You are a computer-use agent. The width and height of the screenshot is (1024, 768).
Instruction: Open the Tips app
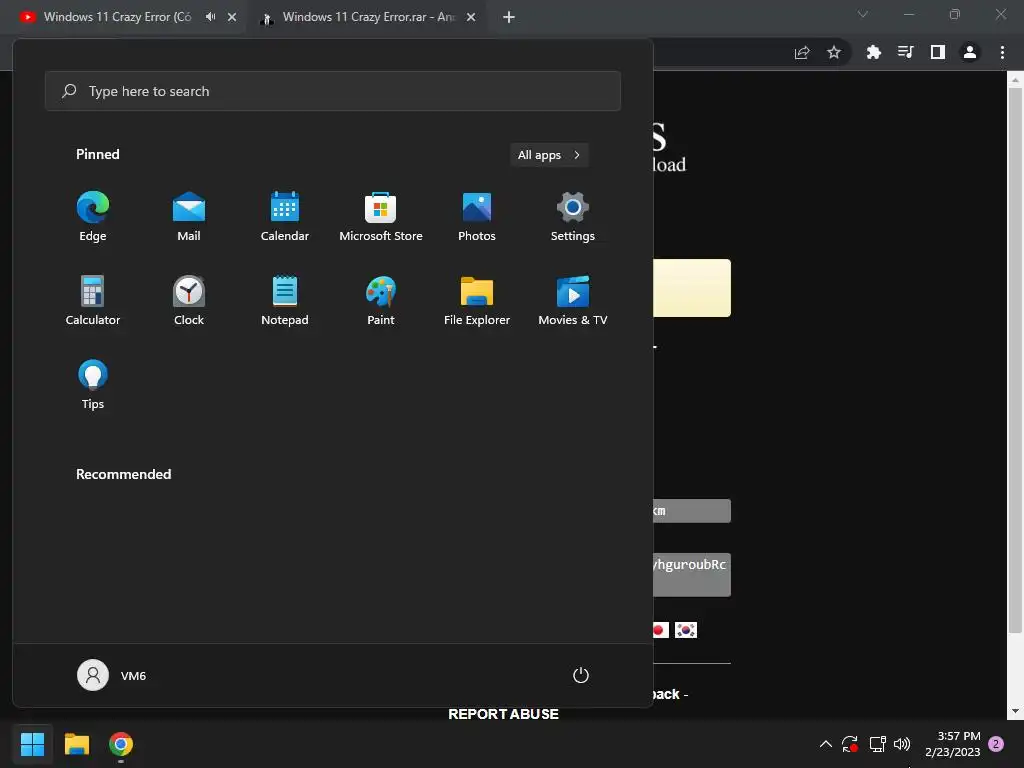[x=93, y=385]
